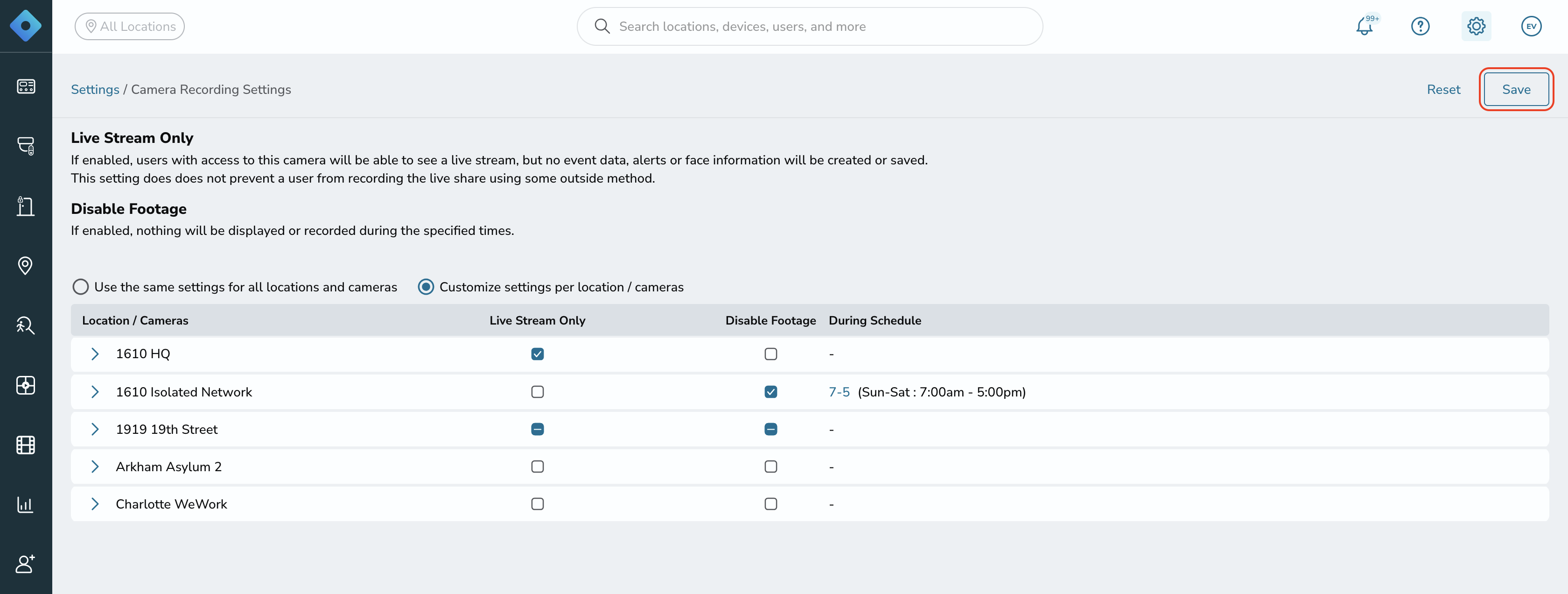Viewport: 1568px width, 594px height.
Task: Focus the search locations and devices field
Action: tap(810, 26)
